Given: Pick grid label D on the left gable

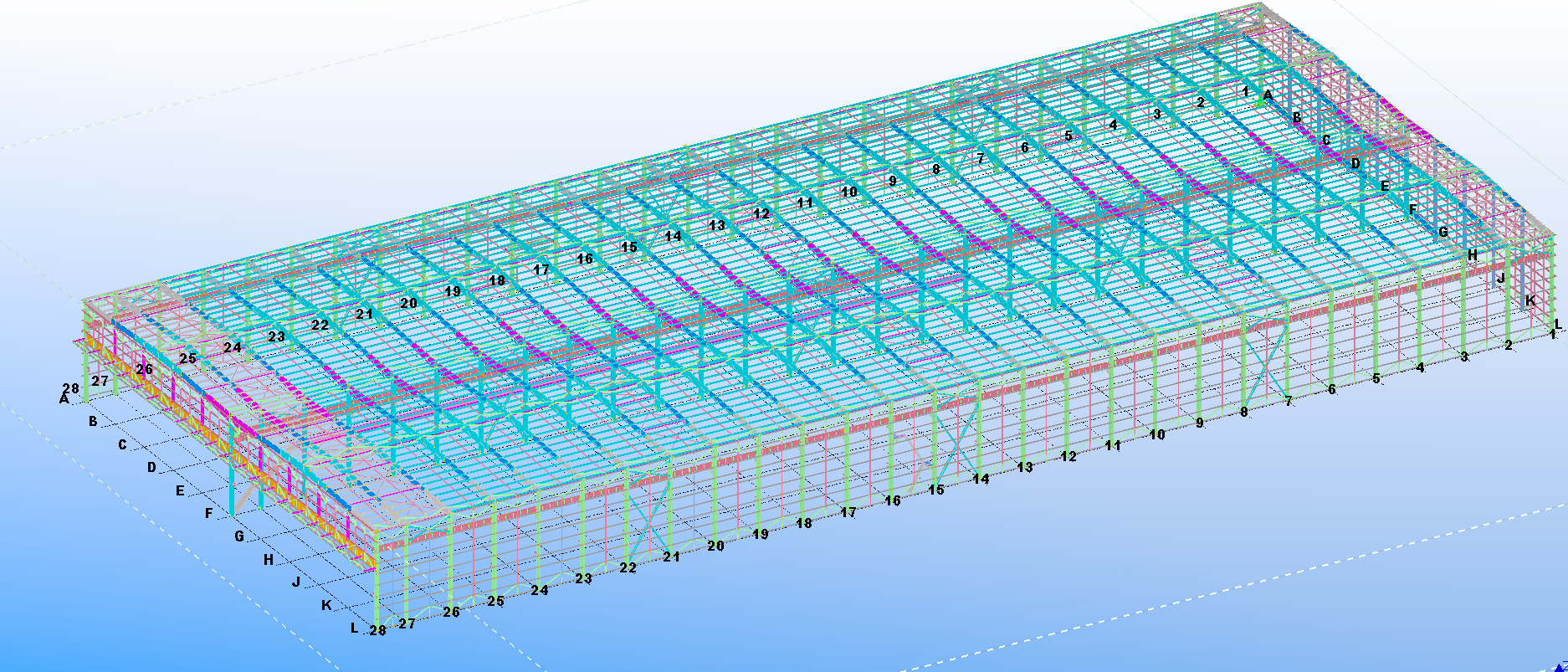Looking at the screenshot, I should [x=151, y=467].
